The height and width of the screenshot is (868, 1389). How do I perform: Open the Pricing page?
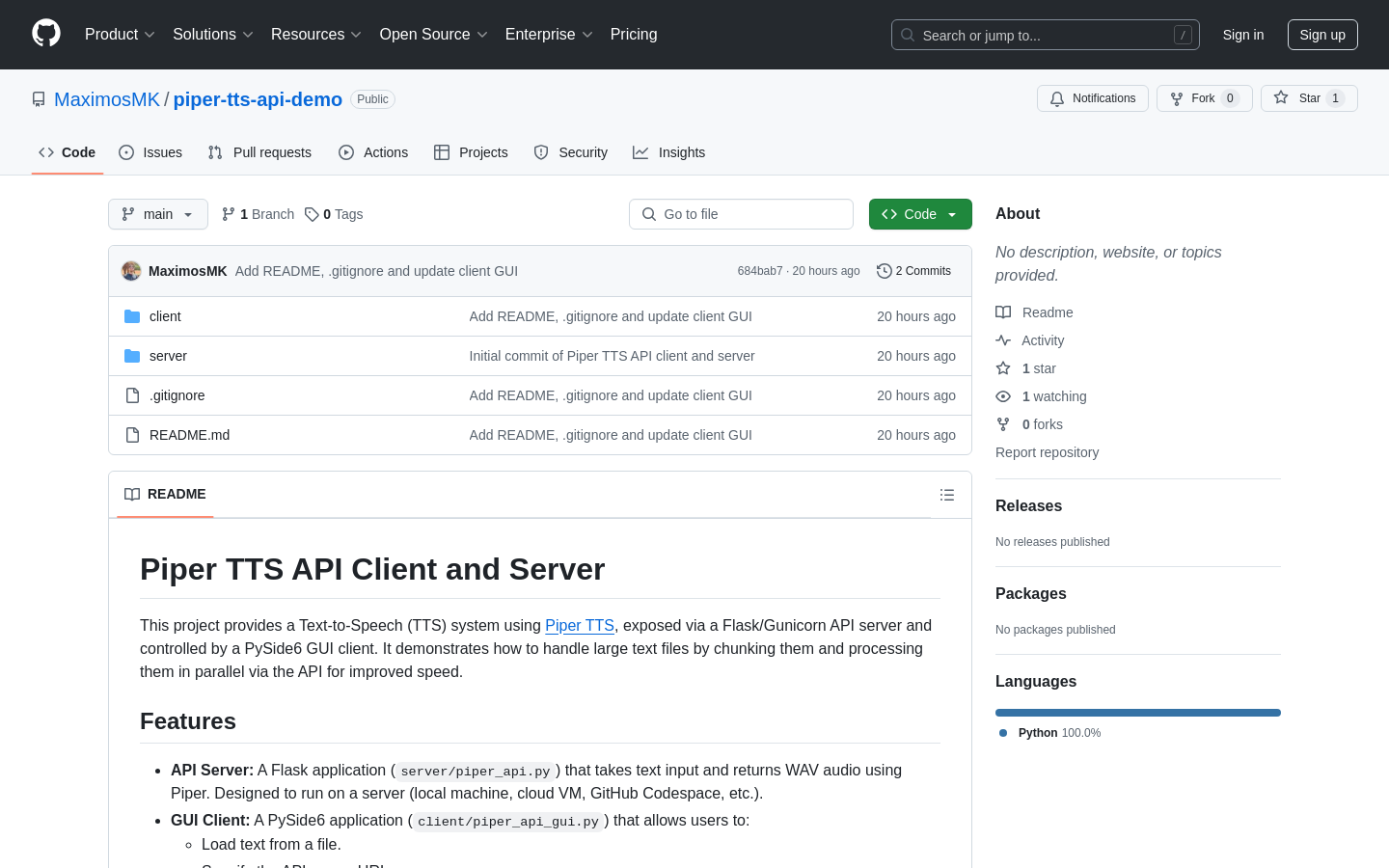[x=634, y=35]
